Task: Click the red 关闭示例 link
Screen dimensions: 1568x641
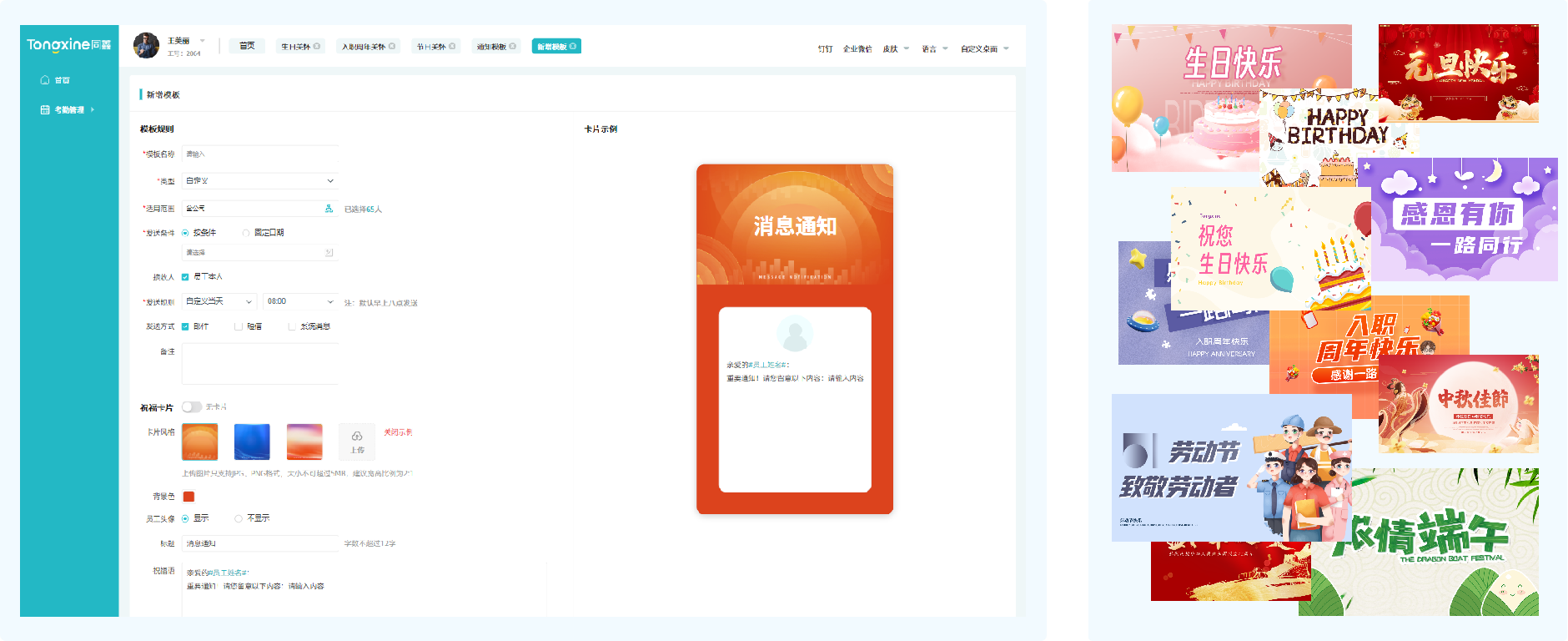Action: pos(398,432)
